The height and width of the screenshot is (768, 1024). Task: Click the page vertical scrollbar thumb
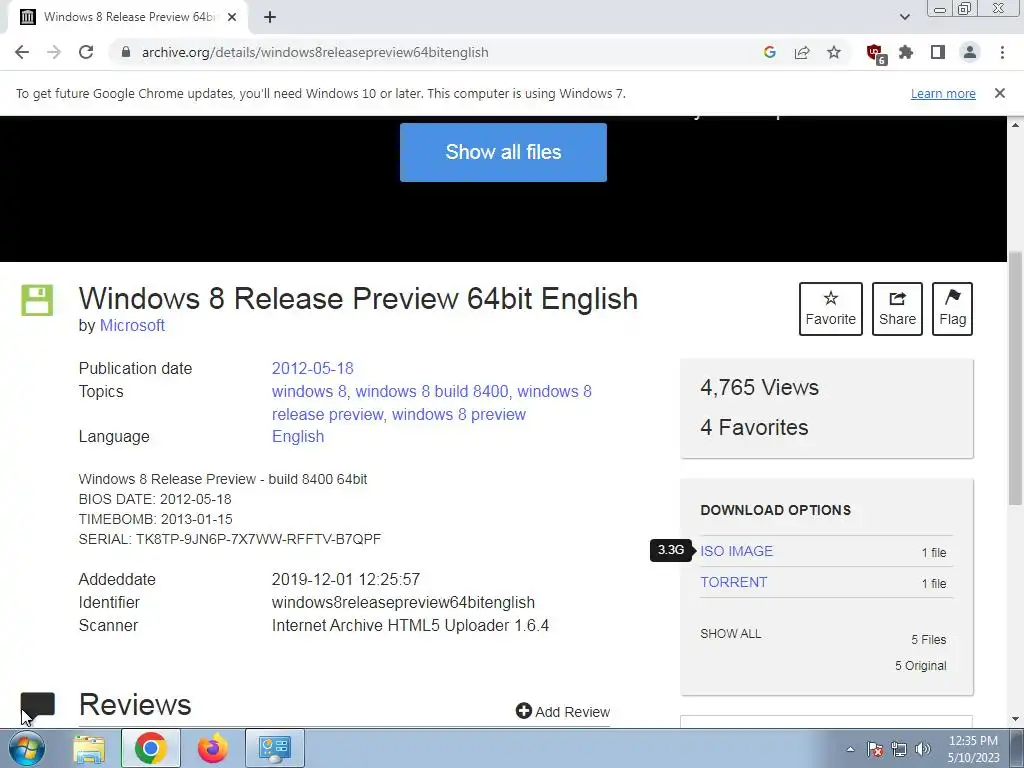coord(1016,379)
